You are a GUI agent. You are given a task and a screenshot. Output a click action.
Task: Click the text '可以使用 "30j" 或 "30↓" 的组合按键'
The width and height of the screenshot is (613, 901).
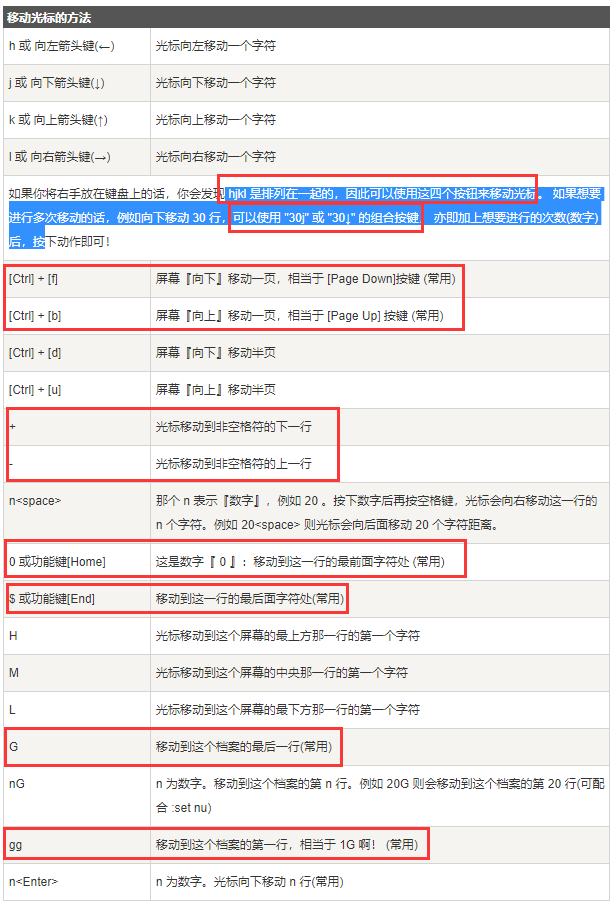[326, 218]
